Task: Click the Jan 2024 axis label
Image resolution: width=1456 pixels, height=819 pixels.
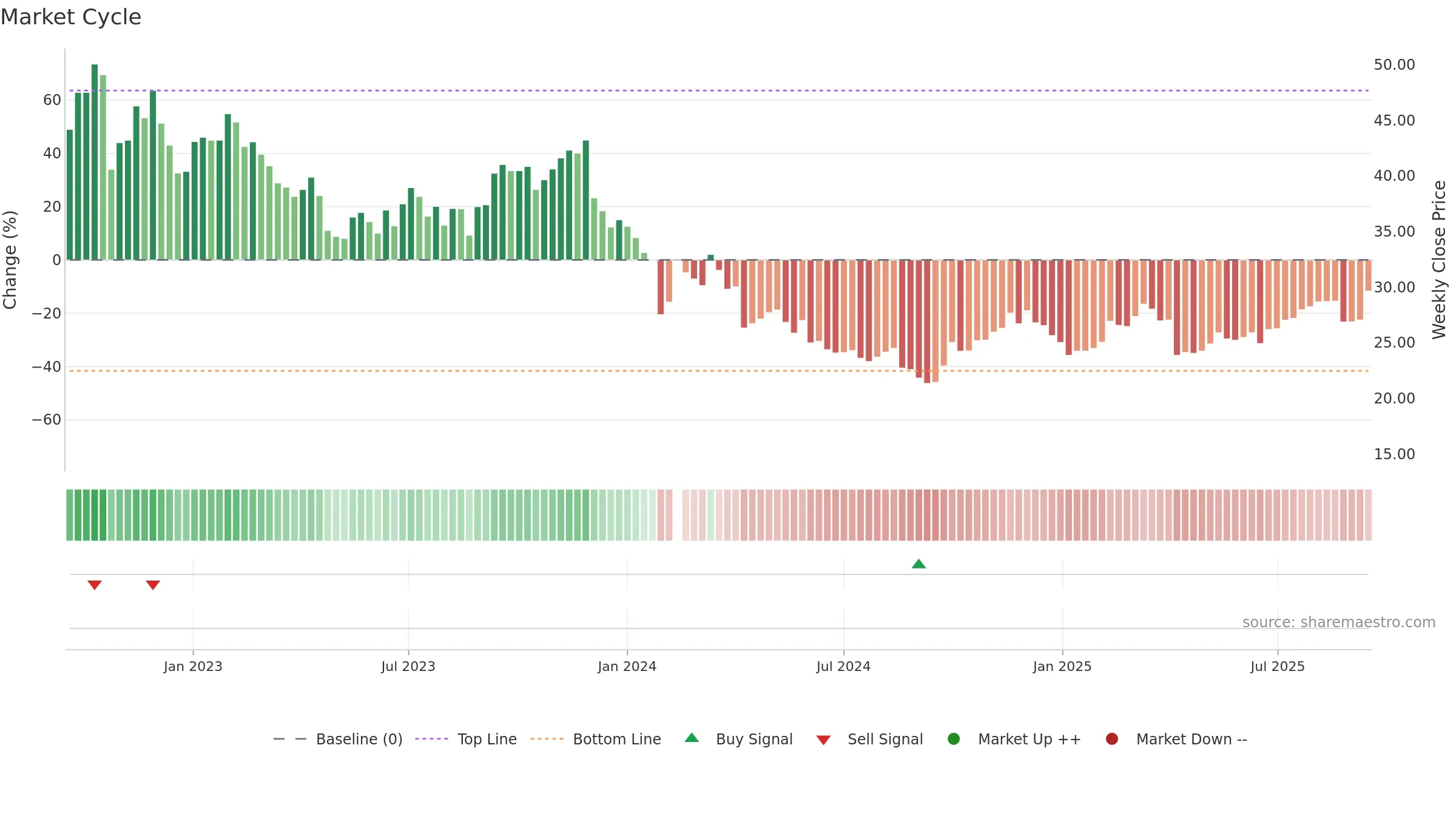Action: [x=627, y=667]
